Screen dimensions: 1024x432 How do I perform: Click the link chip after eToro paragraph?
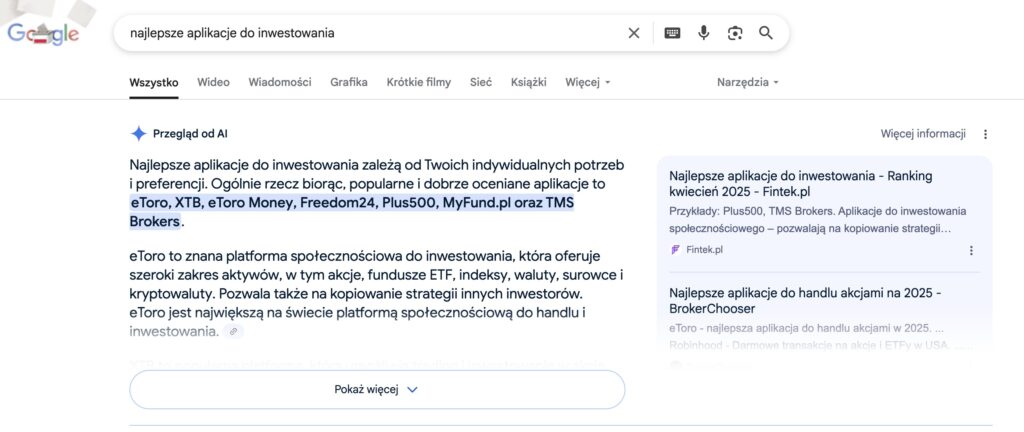click(233, 332)
